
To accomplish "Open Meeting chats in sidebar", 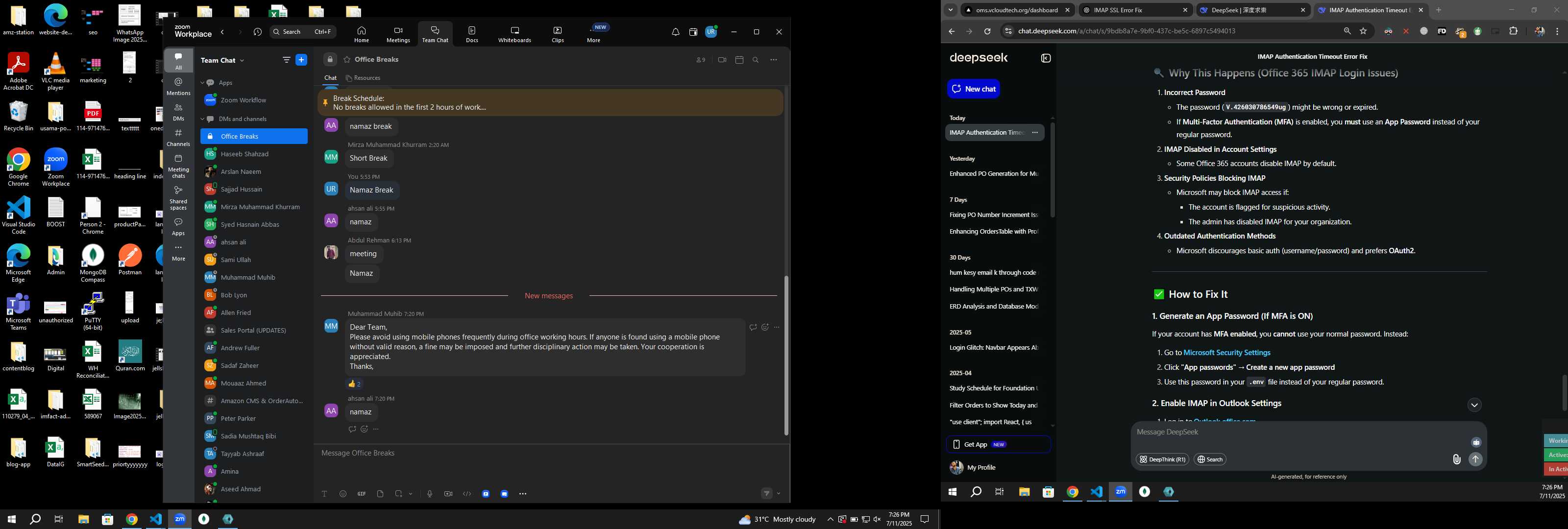I will (178, 166).
